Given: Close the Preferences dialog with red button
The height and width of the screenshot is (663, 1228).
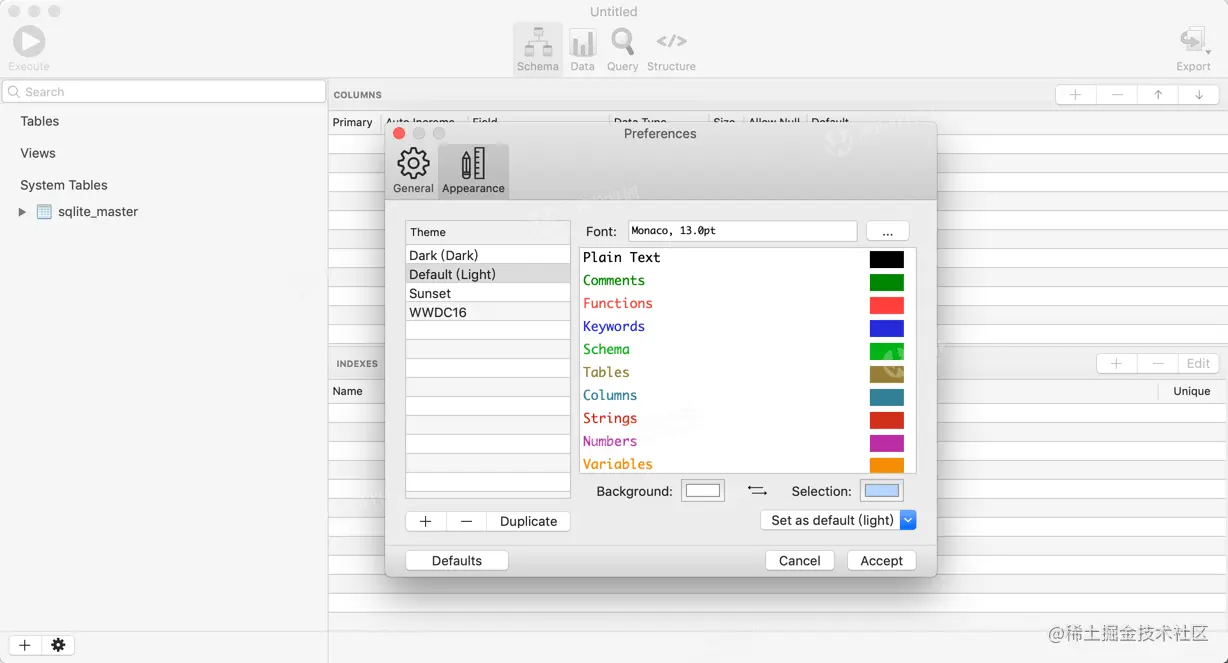Looking at the screenshot, I should pyautogui.click(x=399, y=133).
